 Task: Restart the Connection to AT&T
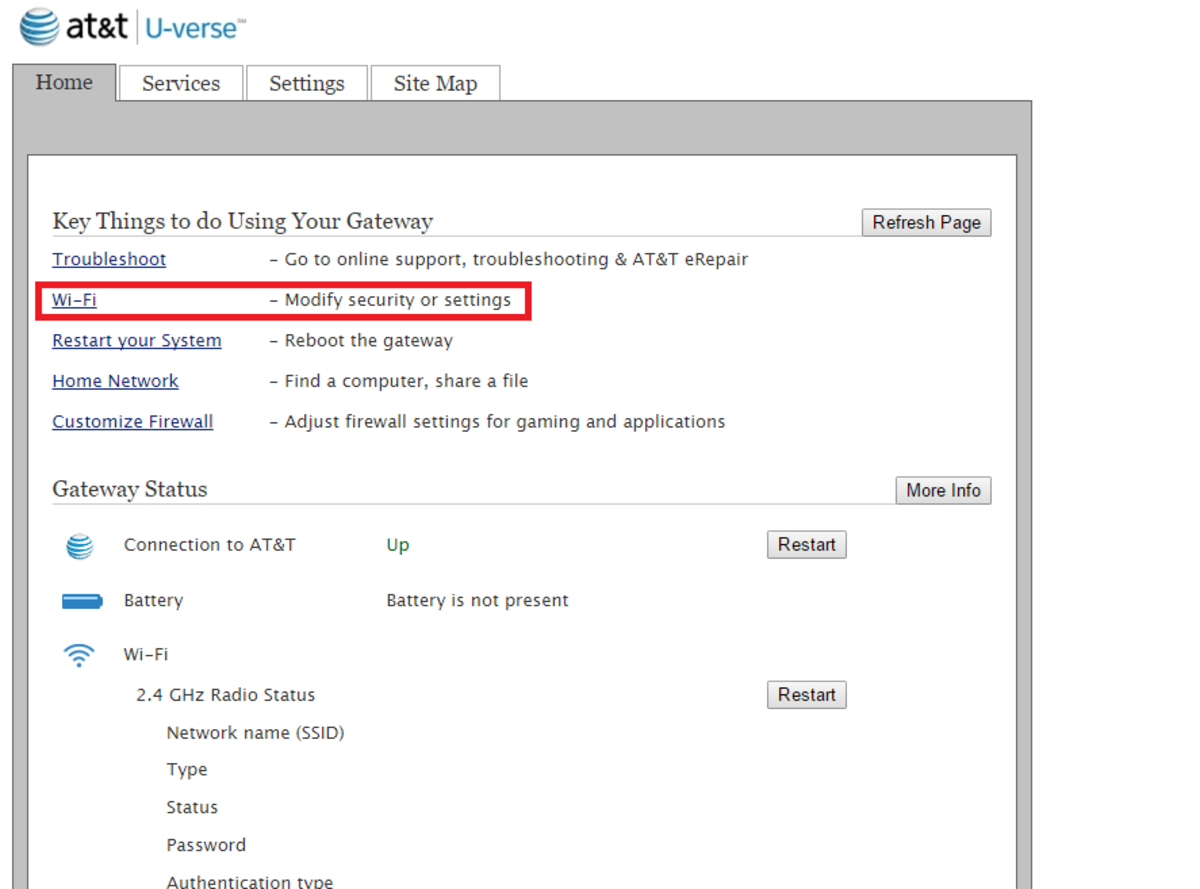pos(806,545)
